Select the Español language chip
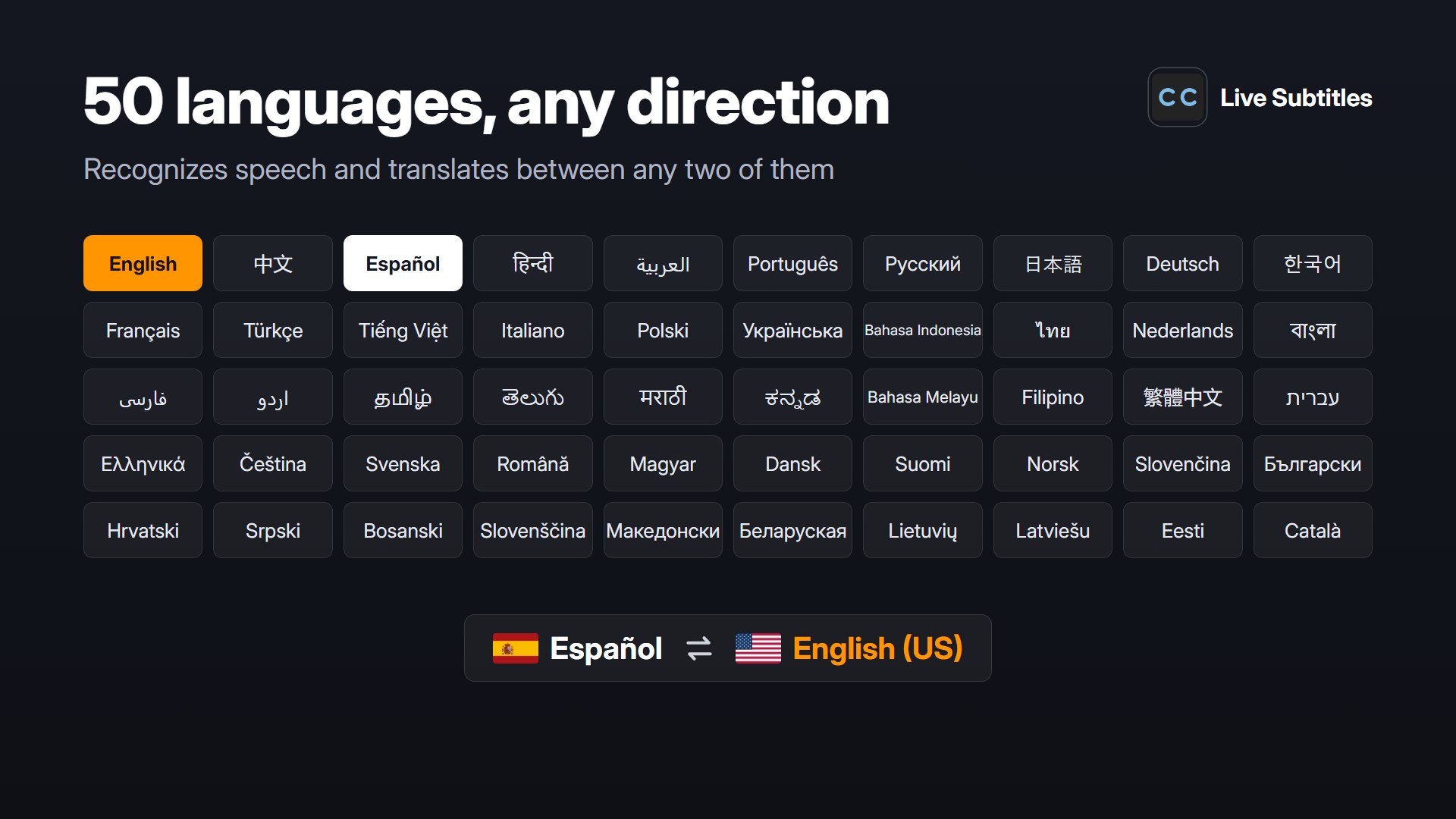This screenshot has height=819, width=1456. click(x=403, y=263)
